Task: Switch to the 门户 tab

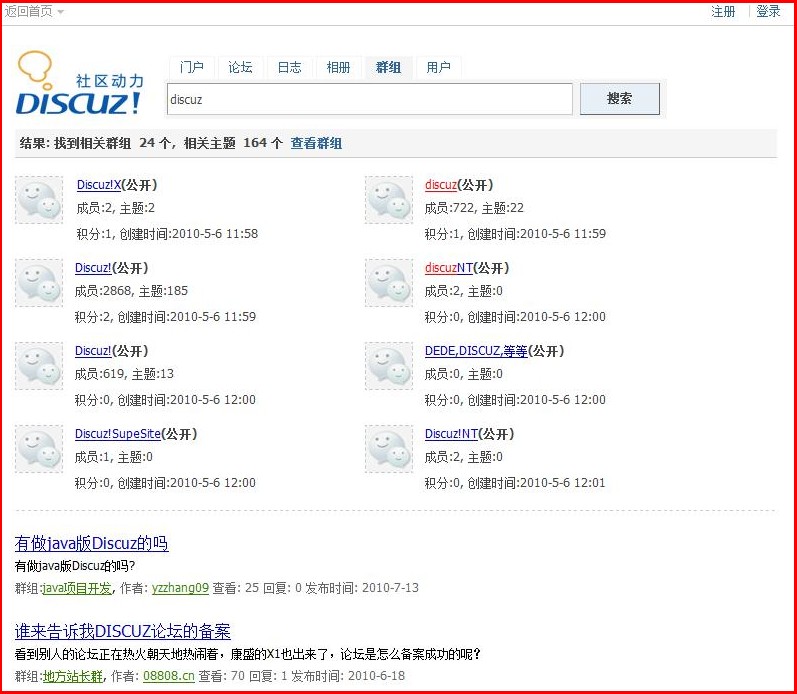Action: 192,67
